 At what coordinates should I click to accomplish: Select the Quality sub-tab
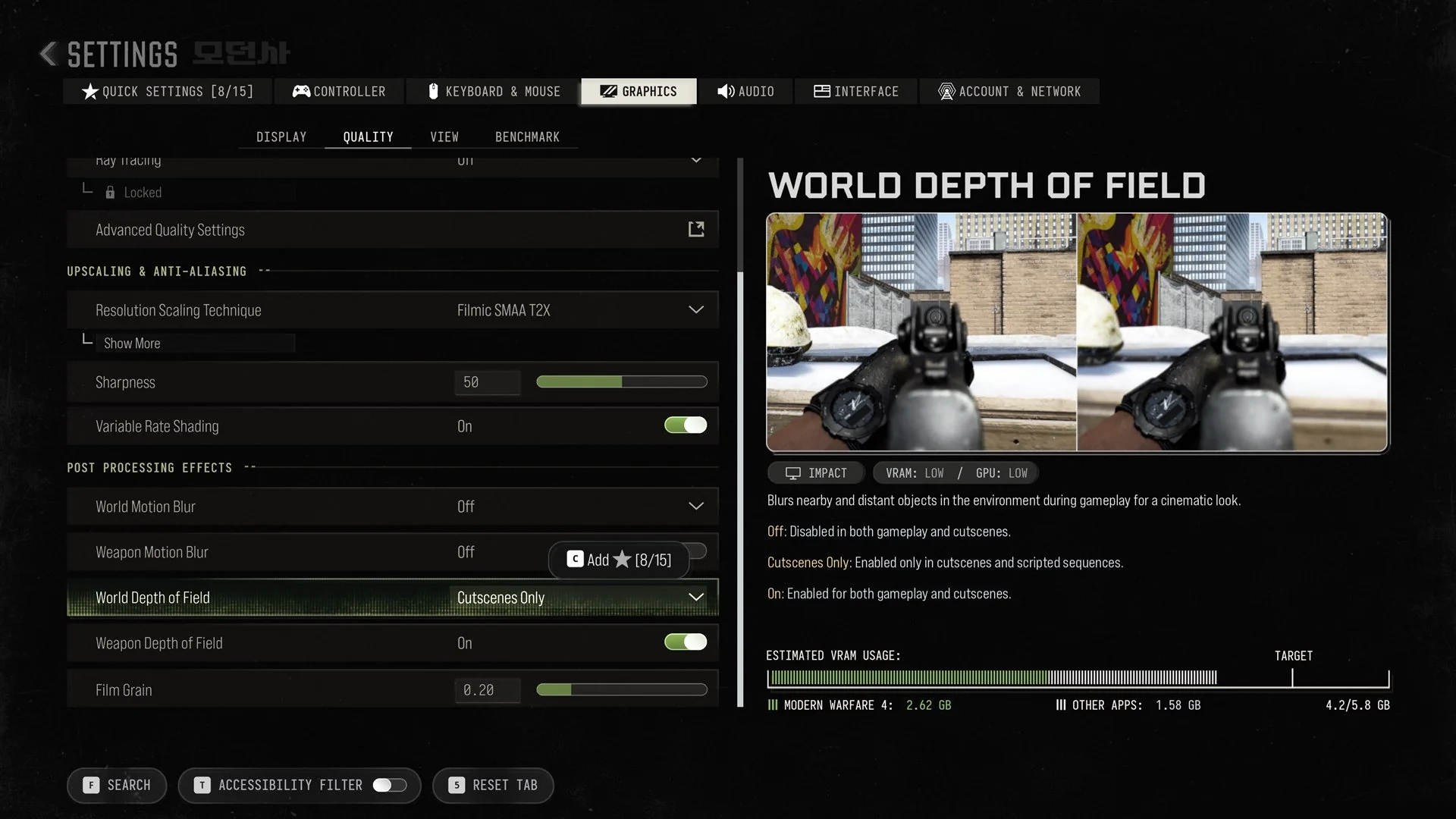point(368,137)
